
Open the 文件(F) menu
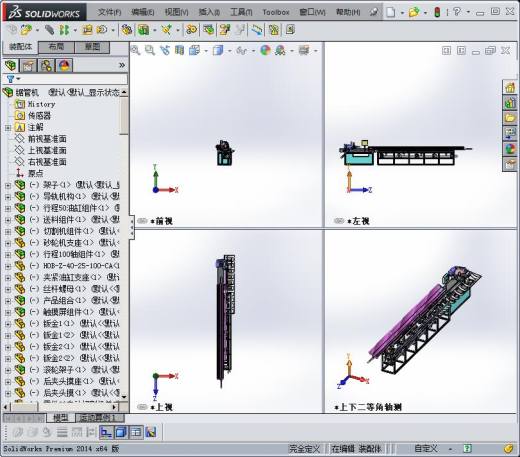click(x=110, y=12)
